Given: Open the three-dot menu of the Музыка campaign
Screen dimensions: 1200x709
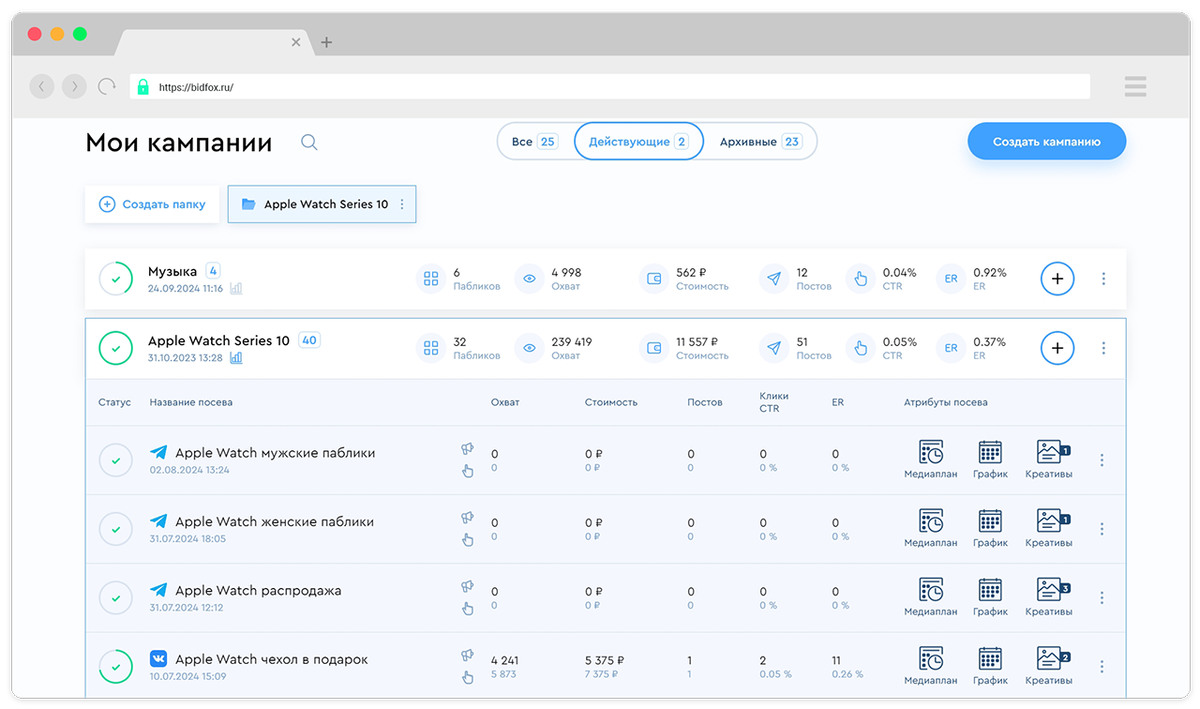Looking at the screenshot, I should coord(1104,279).
